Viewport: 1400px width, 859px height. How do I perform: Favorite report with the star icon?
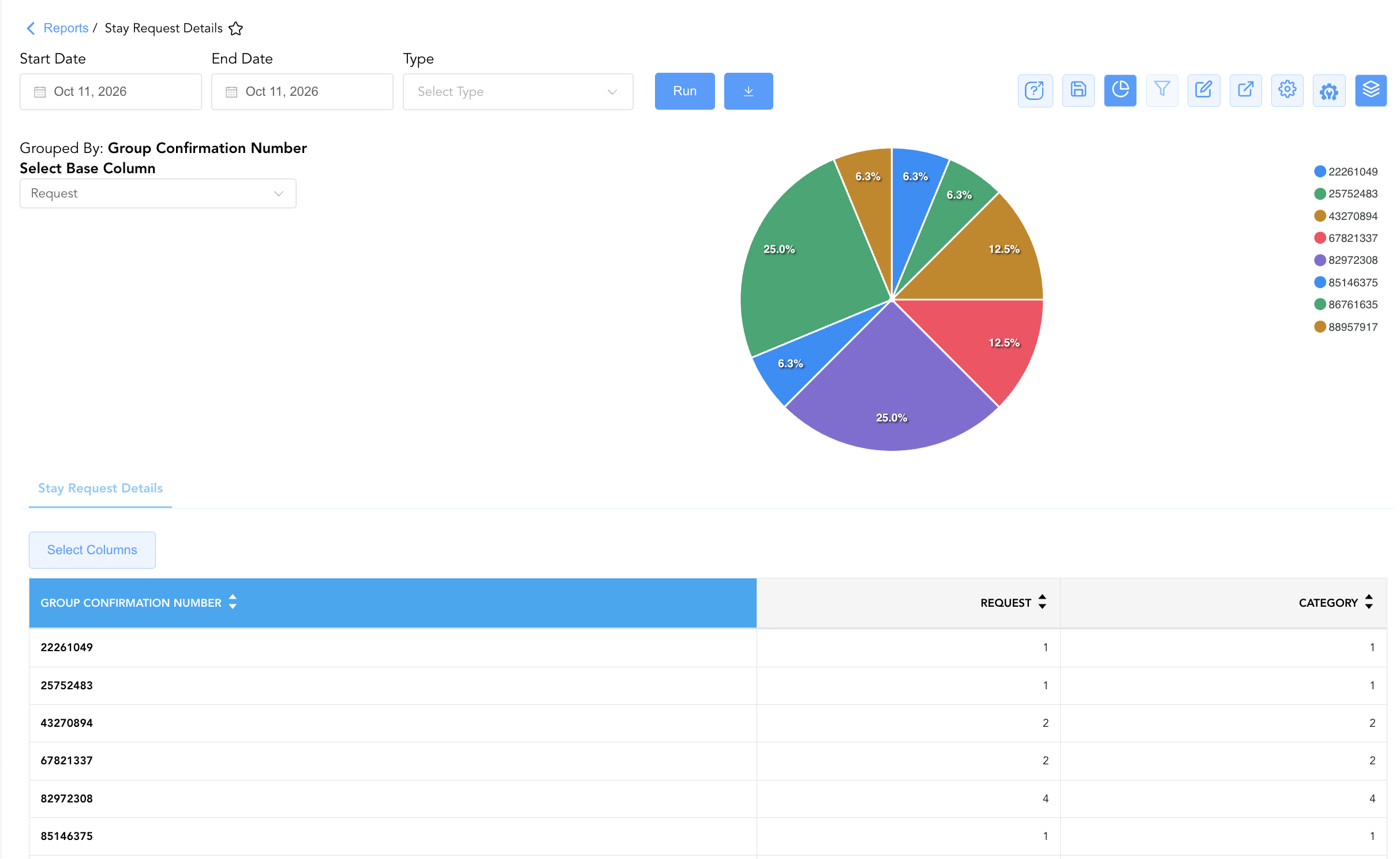coord(236,28)
